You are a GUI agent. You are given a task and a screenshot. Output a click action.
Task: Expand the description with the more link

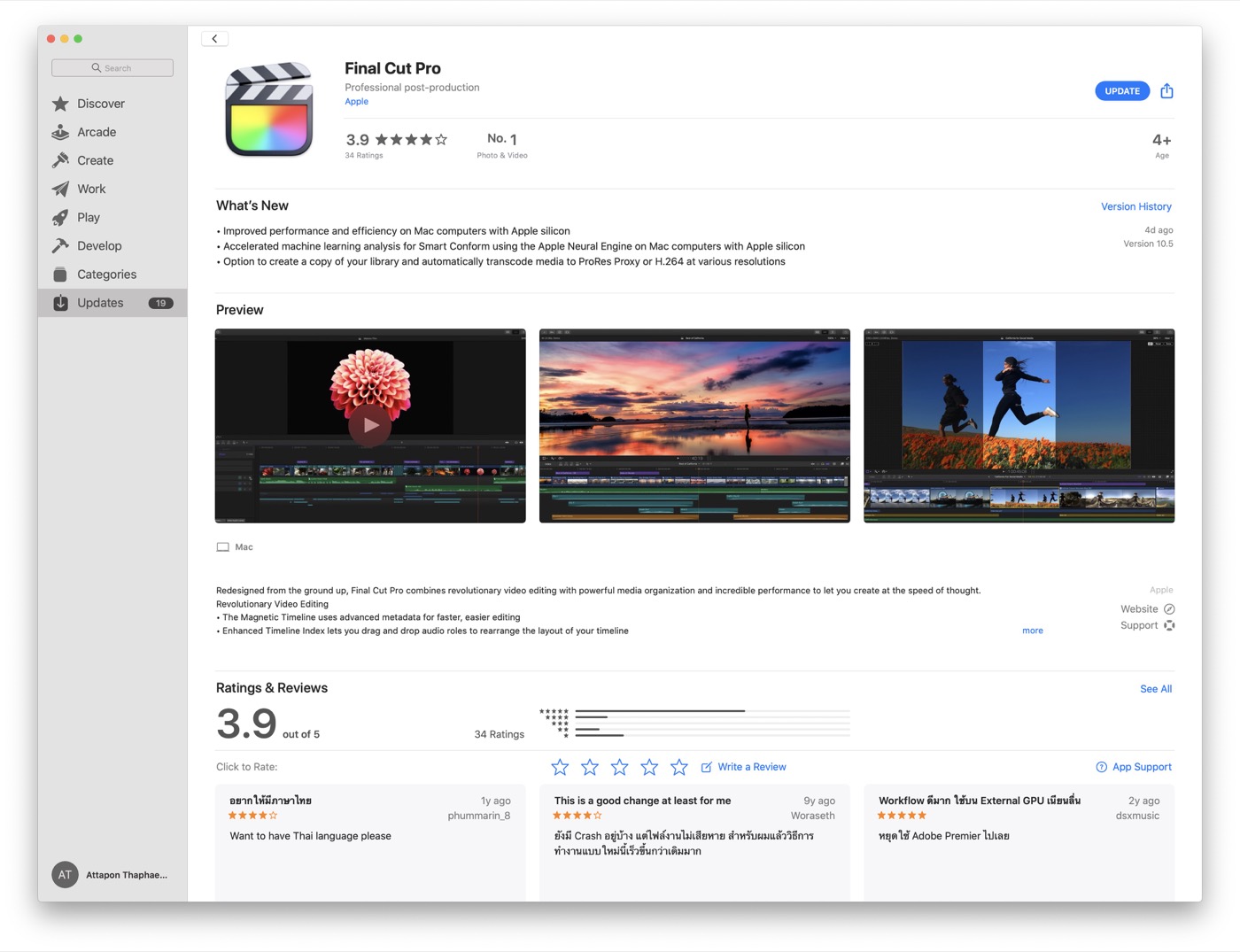coord(1032,631)
